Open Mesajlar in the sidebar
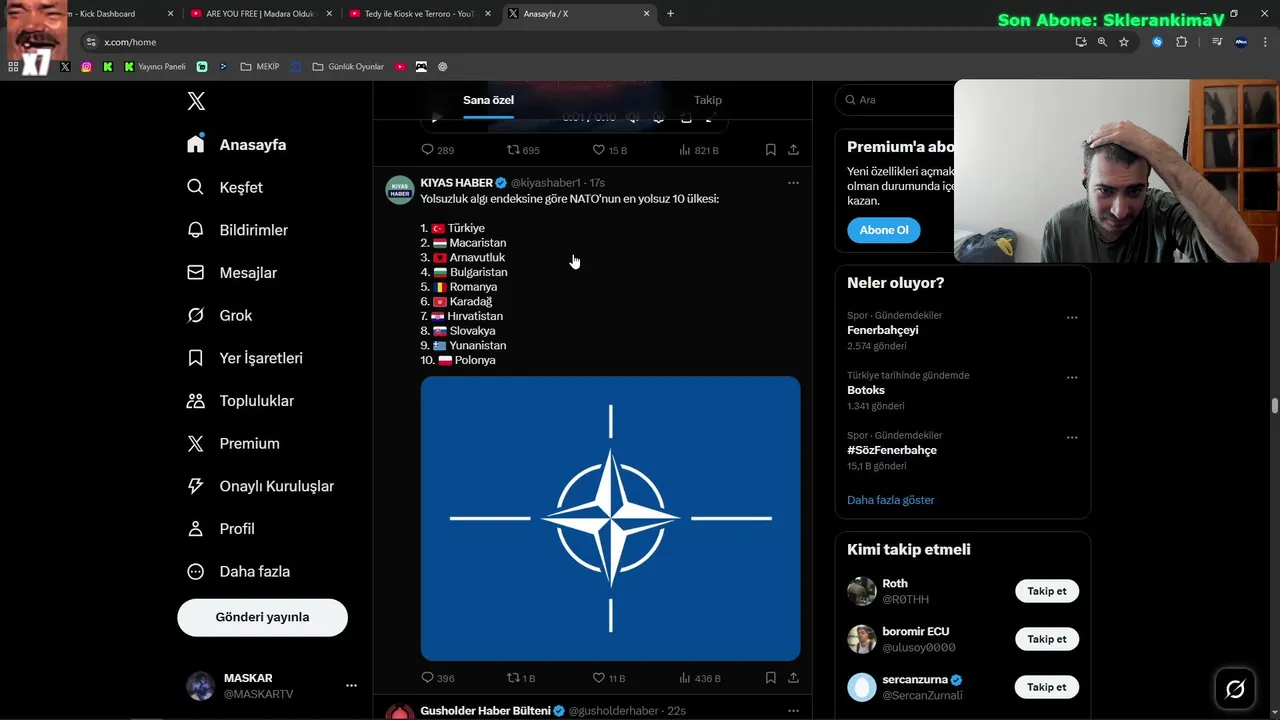The width and height of the screenshot is (1280, 720). pyautogui.click(x=233, y=273)
